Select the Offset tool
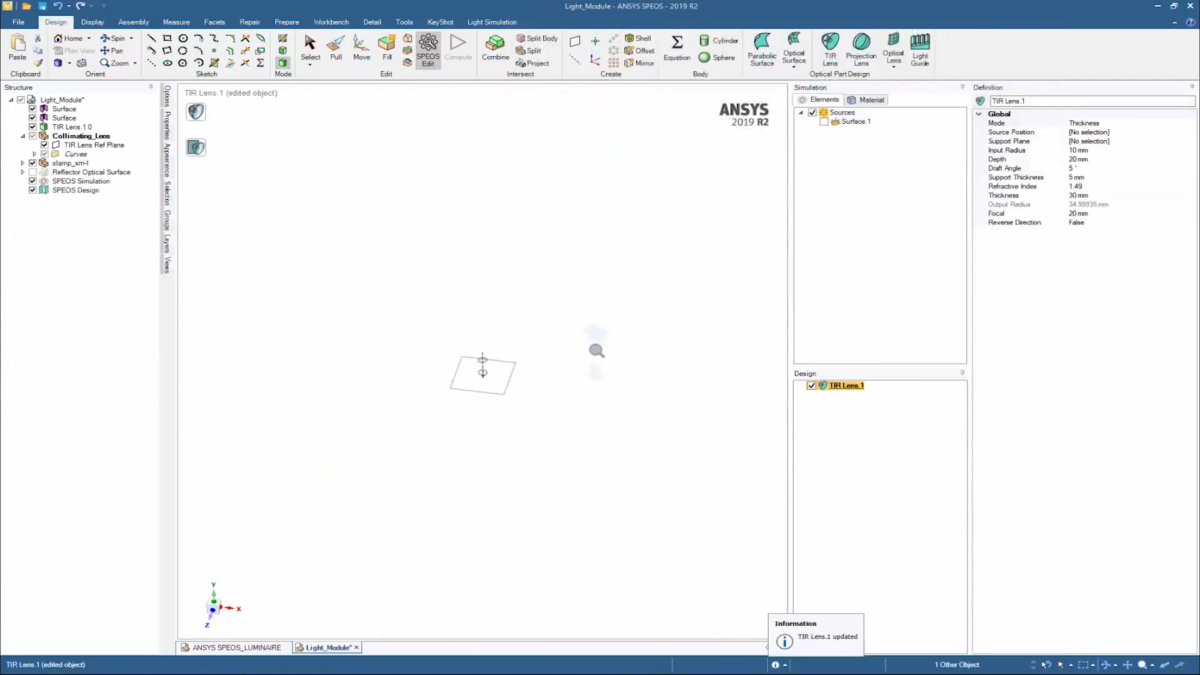 (x=639, y=50)
